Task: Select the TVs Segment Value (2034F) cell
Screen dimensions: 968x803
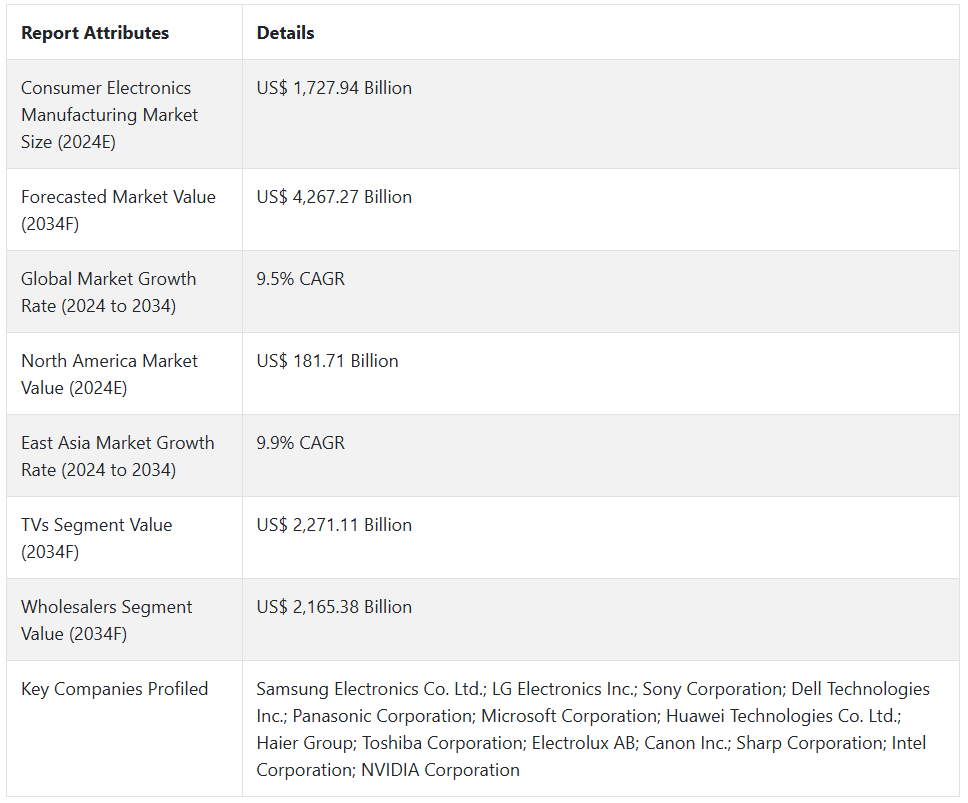Action: point(96,538)
